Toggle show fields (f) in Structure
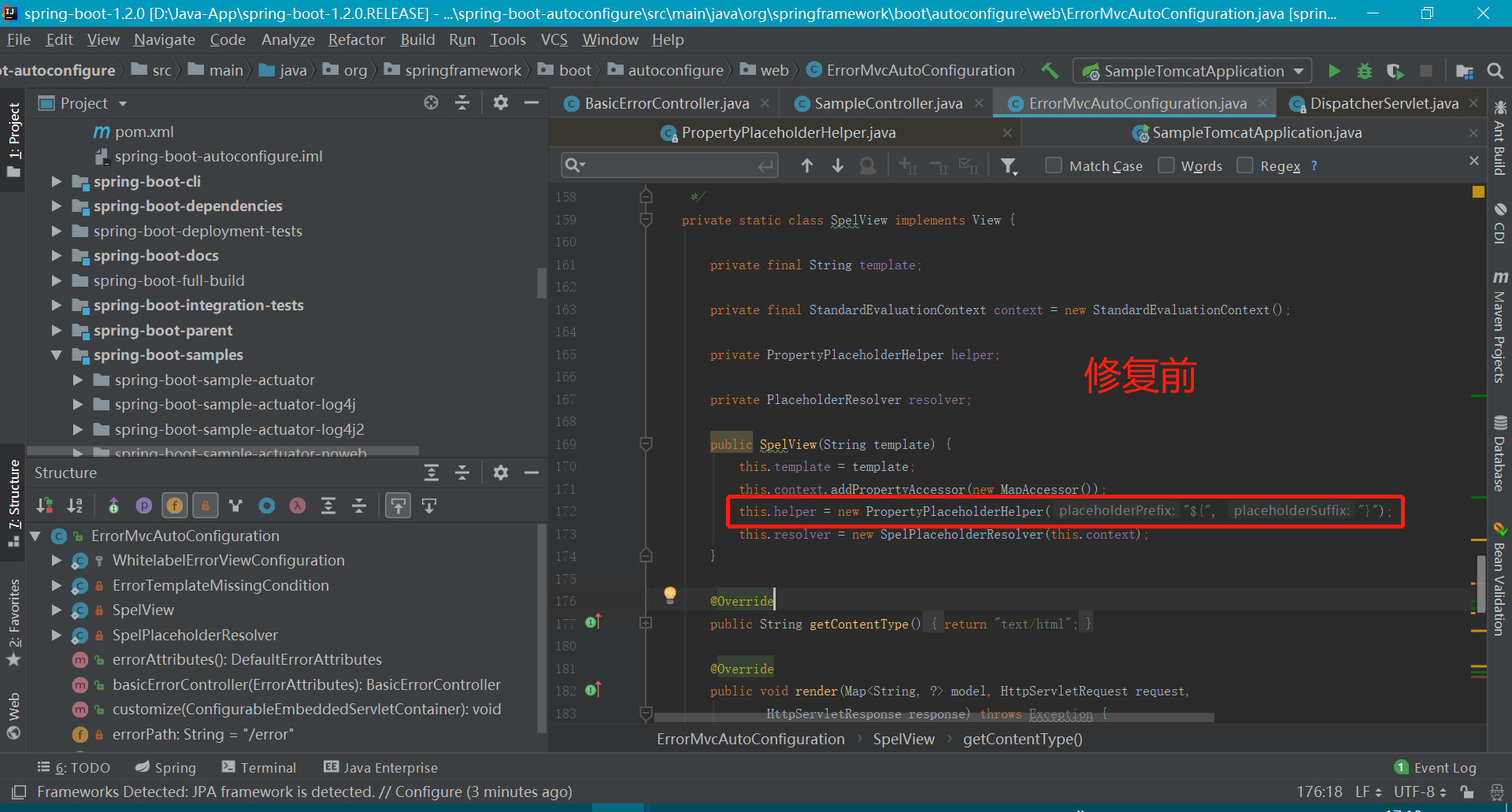This screenshot has height=812, width=1512. (175, 506)
